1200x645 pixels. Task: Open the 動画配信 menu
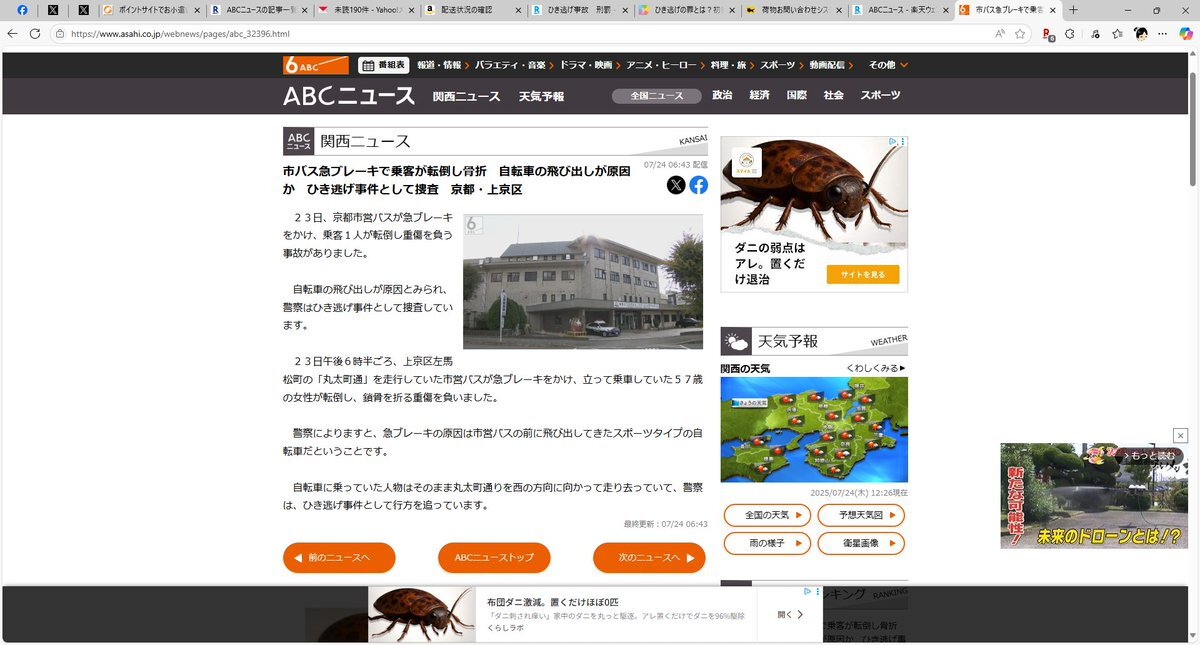click(x=833, y=65)
